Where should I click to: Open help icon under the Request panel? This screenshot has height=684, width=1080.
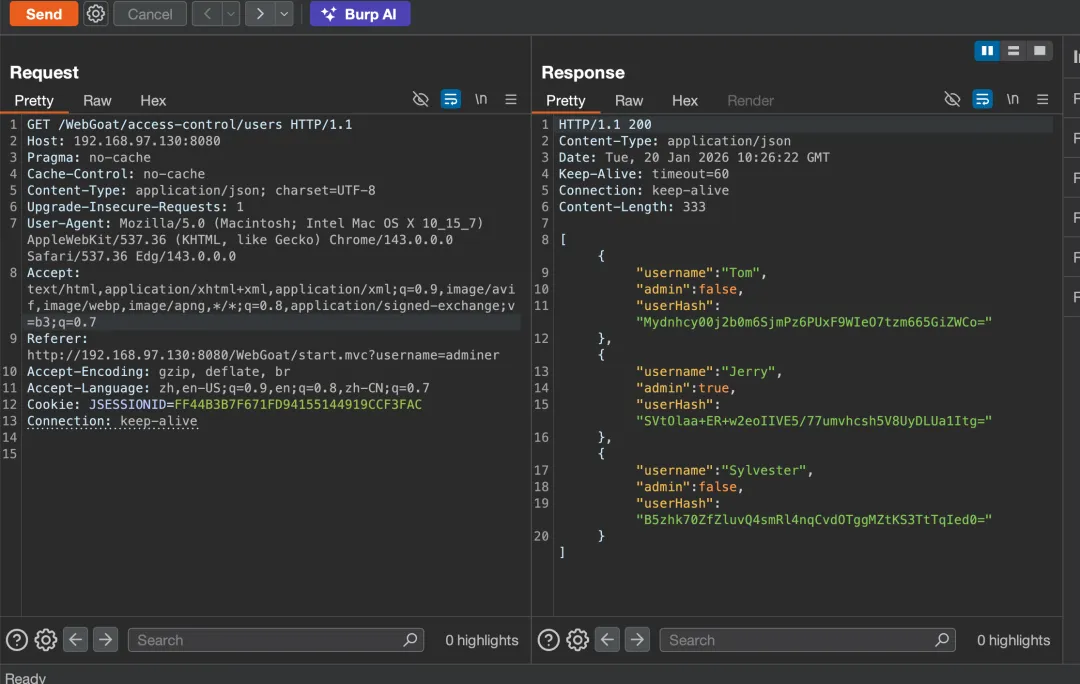17,640
